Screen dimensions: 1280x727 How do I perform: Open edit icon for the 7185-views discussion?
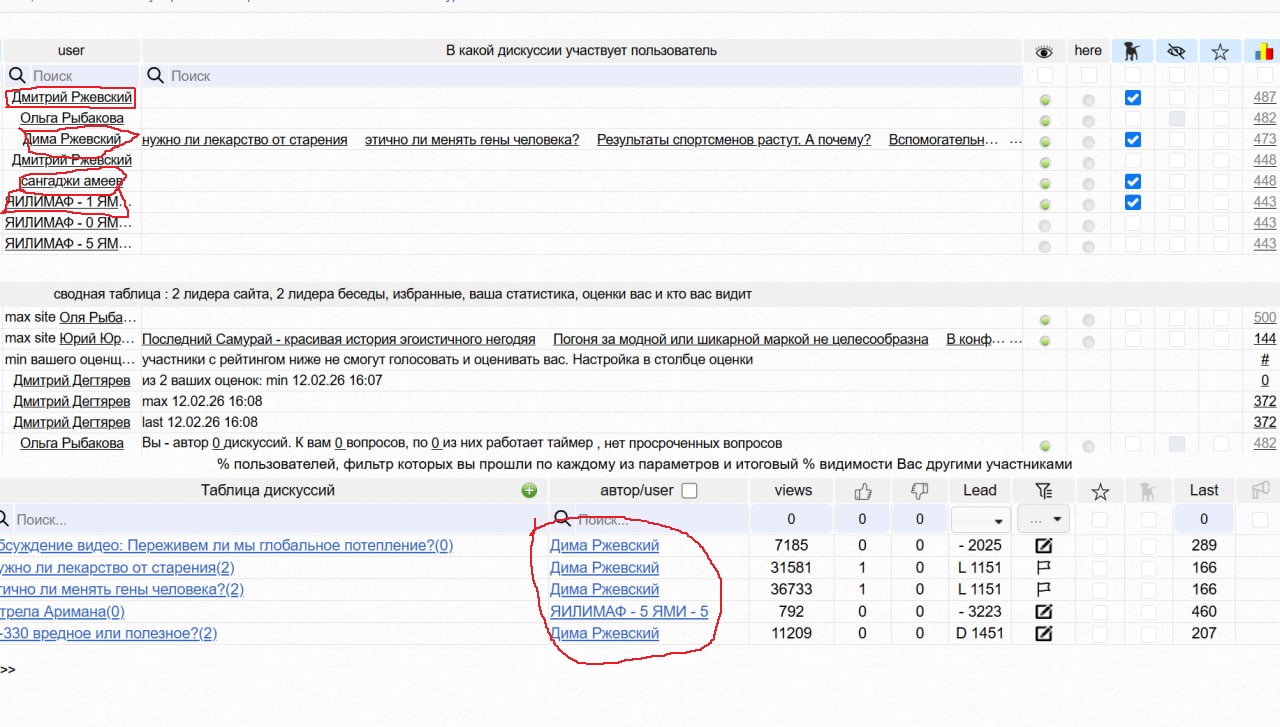(1044, 546)
